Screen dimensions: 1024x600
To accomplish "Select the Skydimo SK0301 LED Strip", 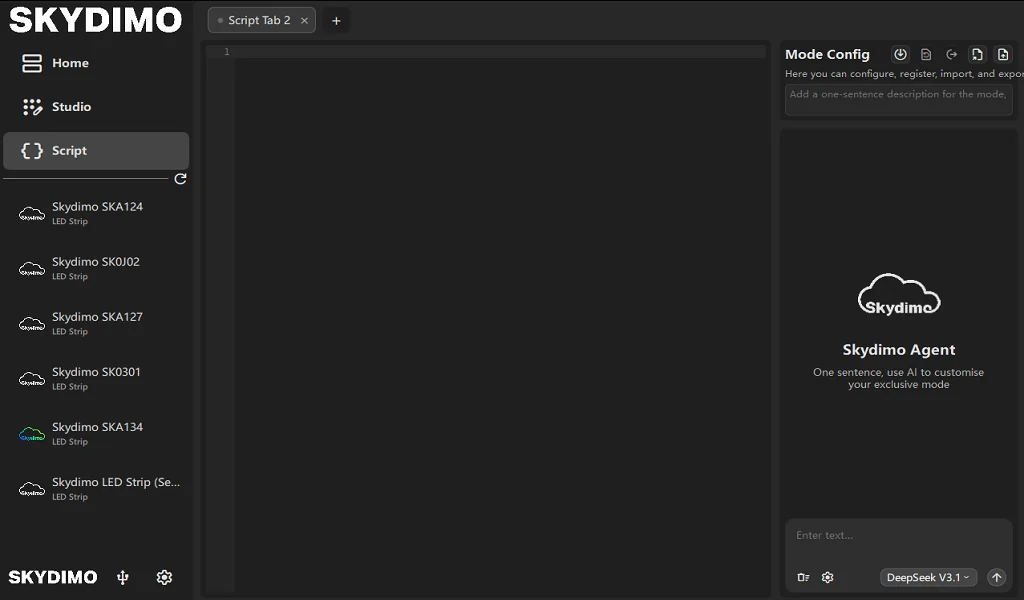I will [x=97, y=378].
